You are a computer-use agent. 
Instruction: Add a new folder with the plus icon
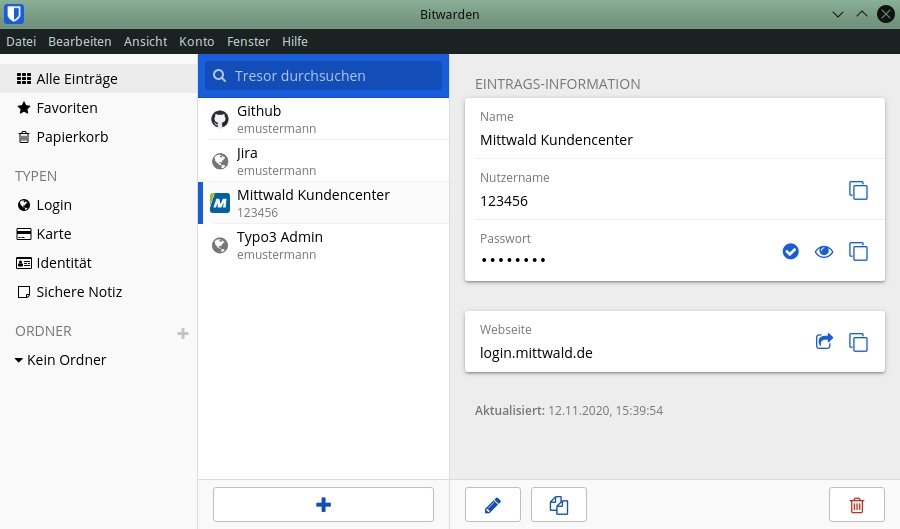tap(183, 333)
